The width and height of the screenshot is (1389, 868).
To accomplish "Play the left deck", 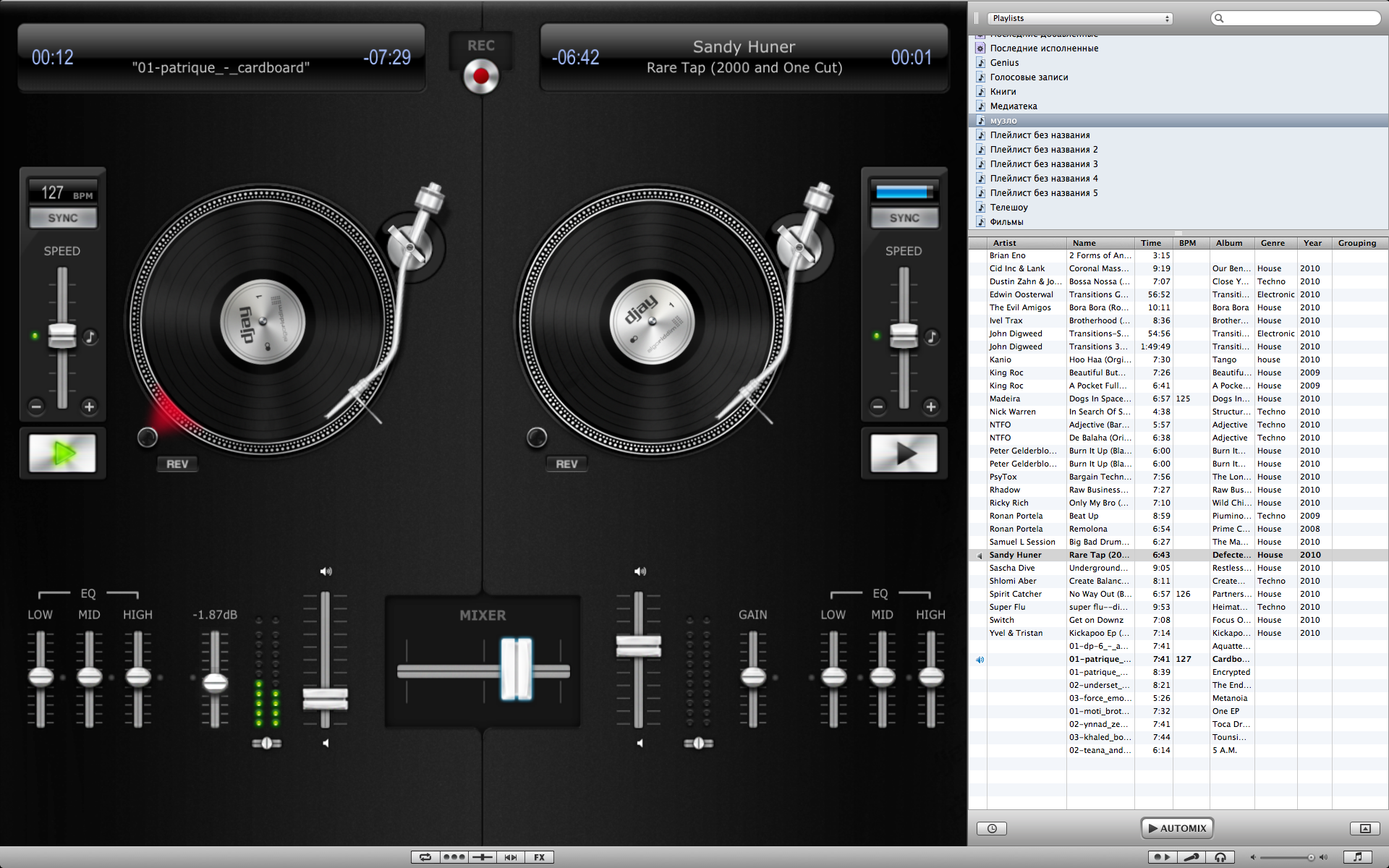I will 62,454.
